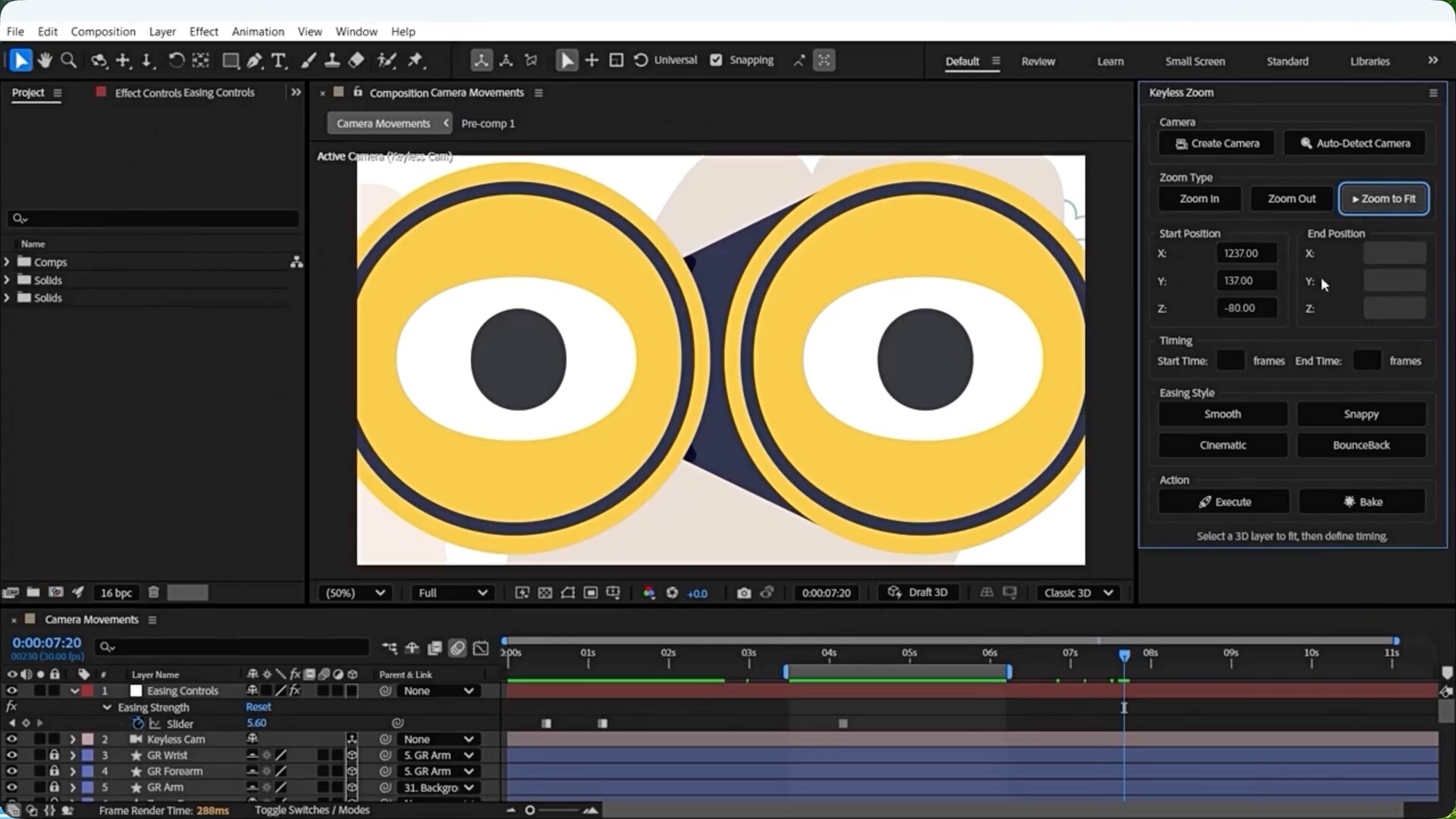Open the Classic 3D renderer dropdown
This screenshot has width=1456, height=819.
(1078, 593)
